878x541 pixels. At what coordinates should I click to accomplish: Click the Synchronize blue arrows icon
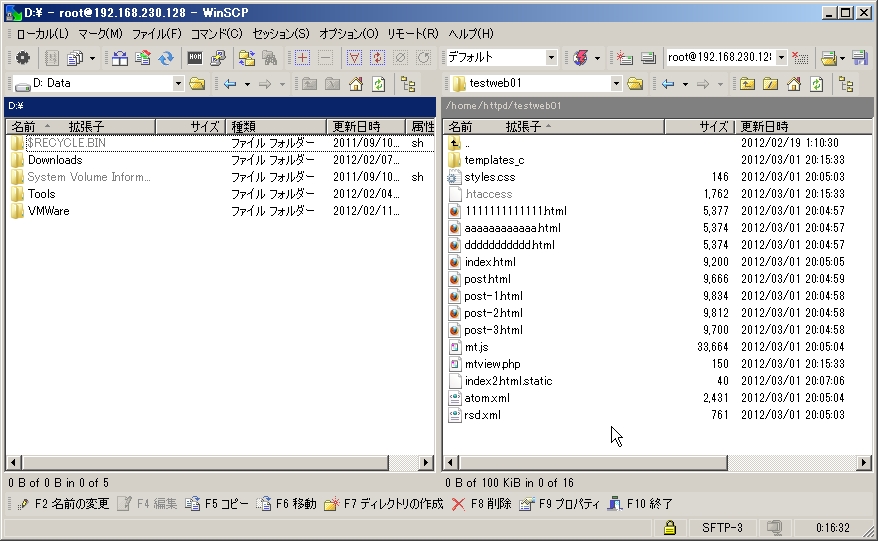coord(166,58)
